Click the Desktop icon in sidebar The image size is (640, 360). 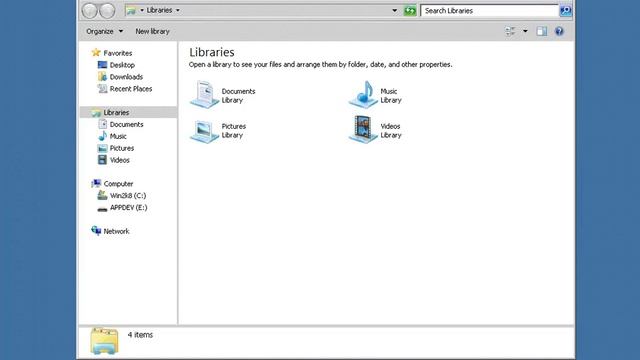pos(102,65)
